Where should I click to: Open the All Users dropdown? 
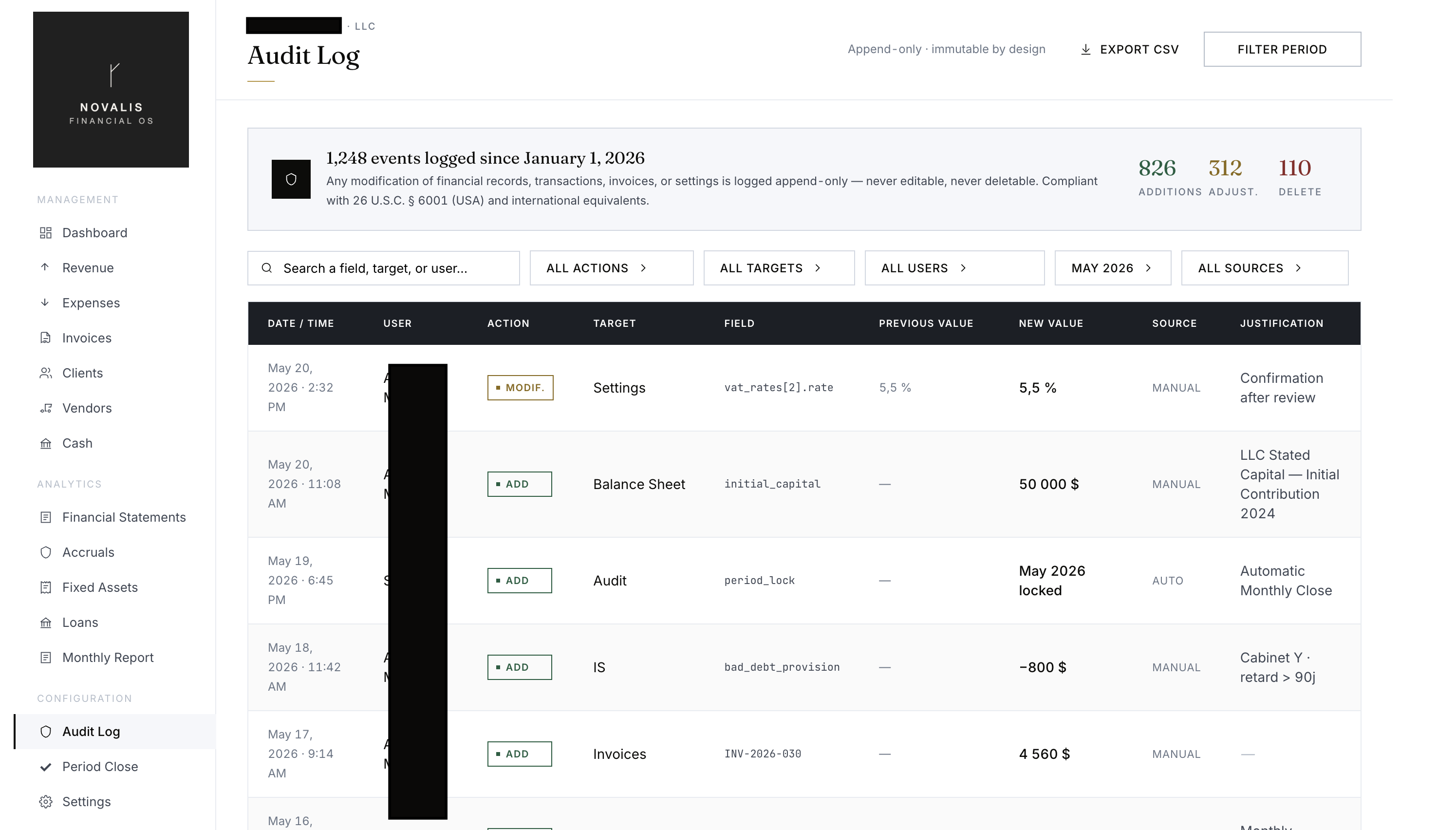[x=954, y=268]
